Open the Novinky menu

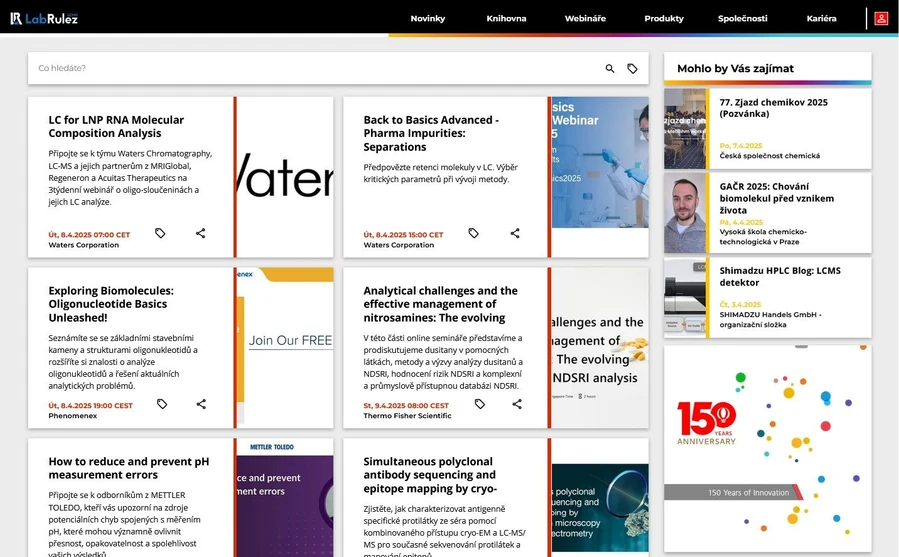428,18
